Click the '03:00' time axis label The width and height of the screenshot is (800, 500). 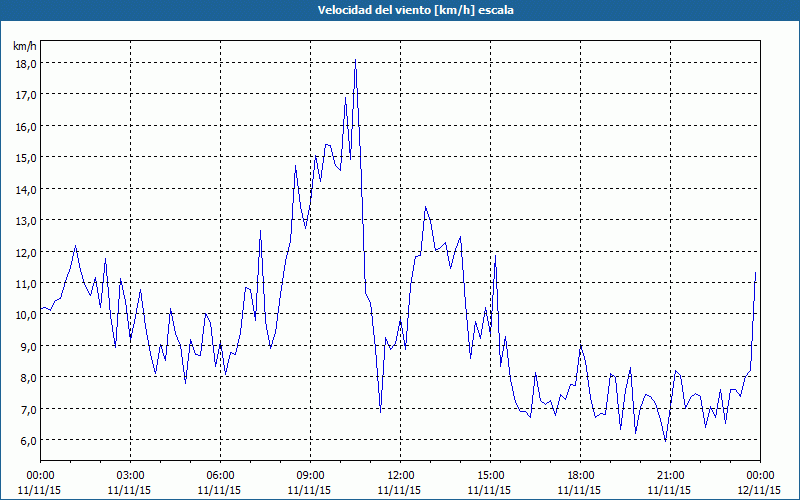[131, 476]
